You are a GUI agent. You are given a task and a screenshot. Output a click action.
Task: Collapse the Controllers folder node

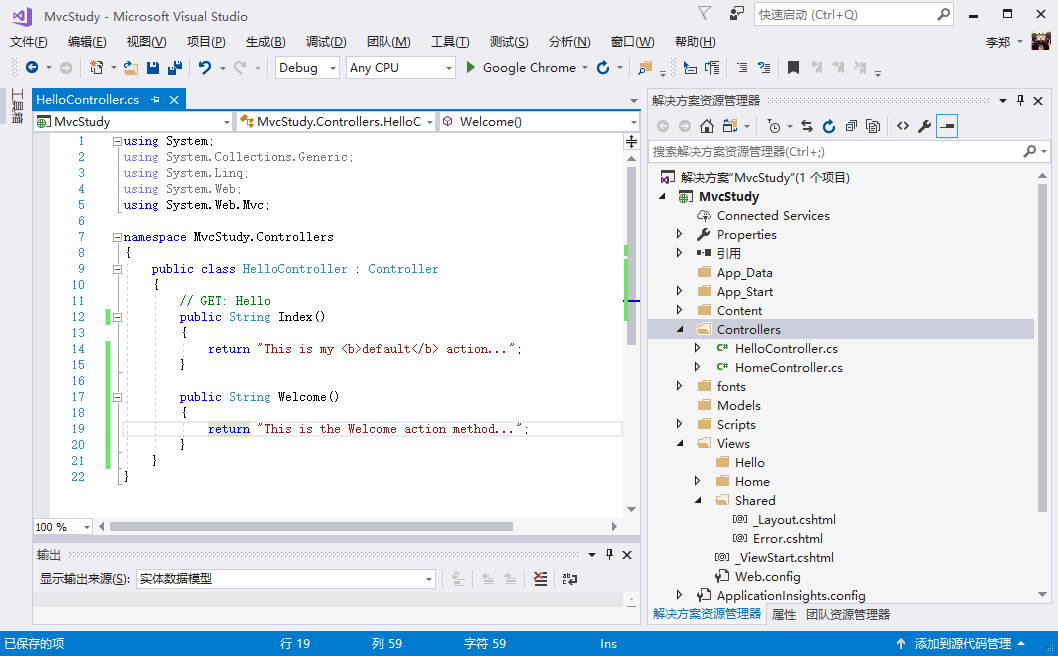tap(679, 329)
